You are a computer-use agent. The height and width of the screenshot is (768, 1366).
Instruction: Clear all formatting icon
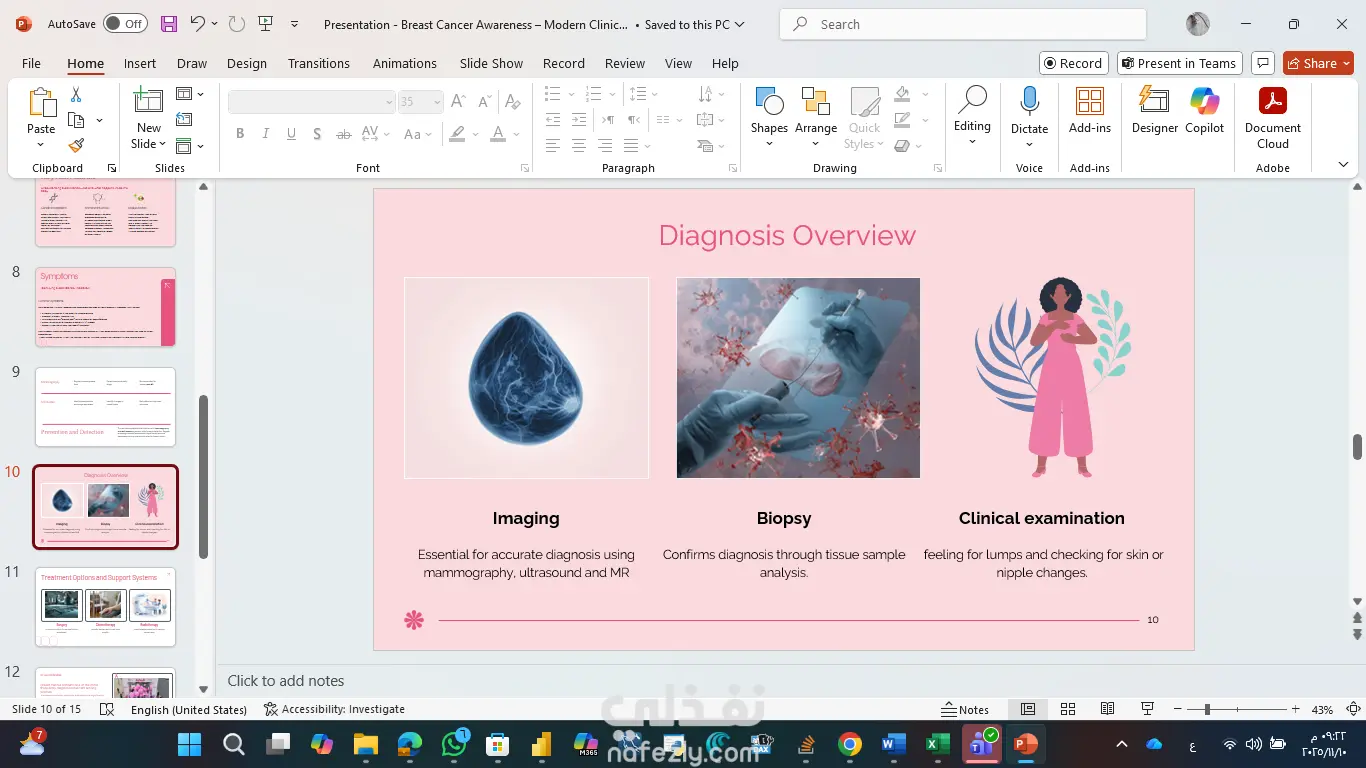click(513, 101)
